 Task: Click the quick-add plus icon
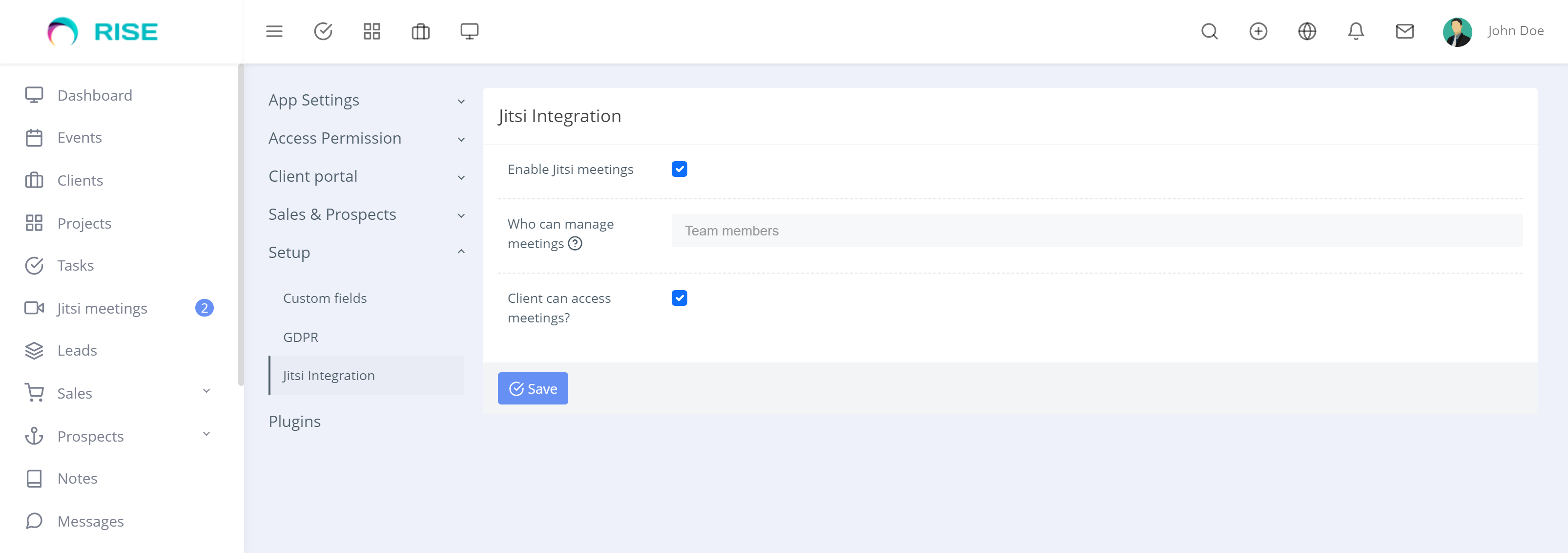pyautogui.click(x=1258, y=31)
